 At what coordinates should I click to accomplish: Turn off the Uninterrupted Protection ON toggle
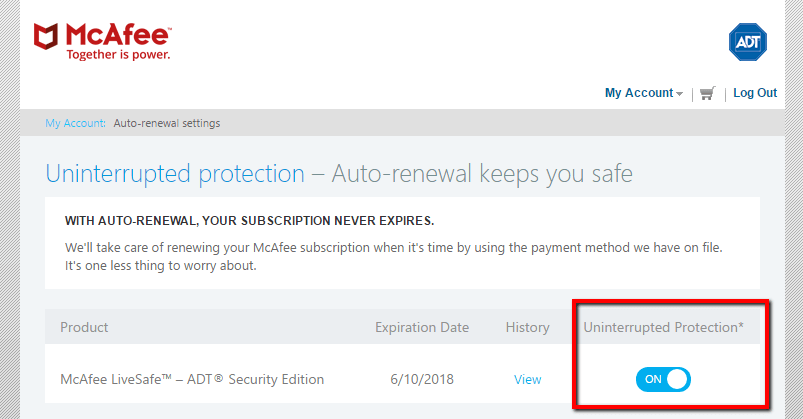[x=663, y=379]
